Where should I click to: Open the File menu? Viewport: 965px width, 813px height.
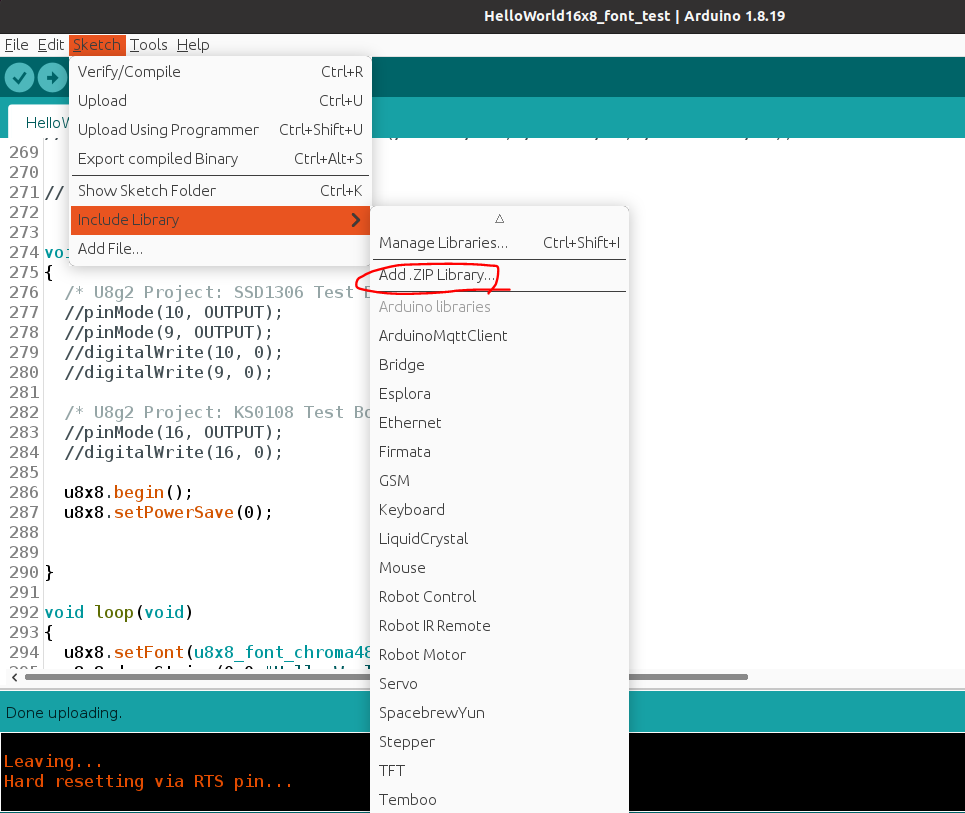point(17,45)
